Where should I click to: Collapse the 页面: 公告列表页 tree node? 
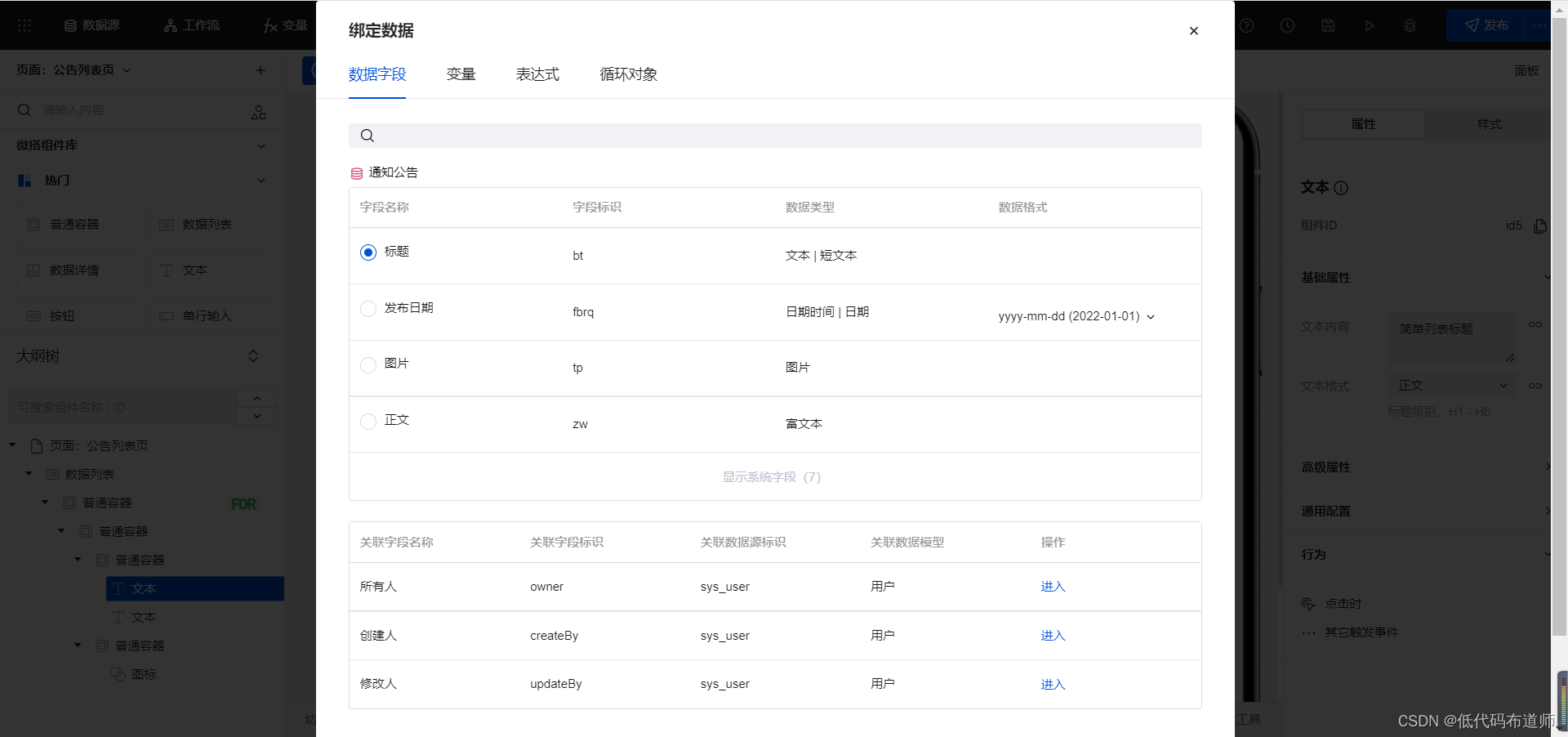click(12, 445)
